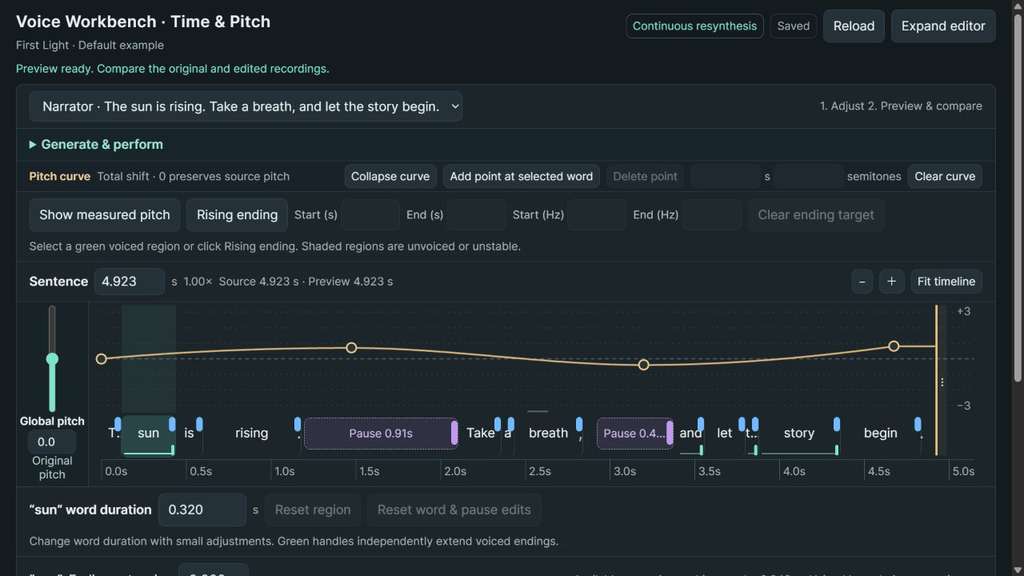The height and width of the screenshot is (576, 1024).
Task: Click Collapse curve button
Action: (390, 176)
